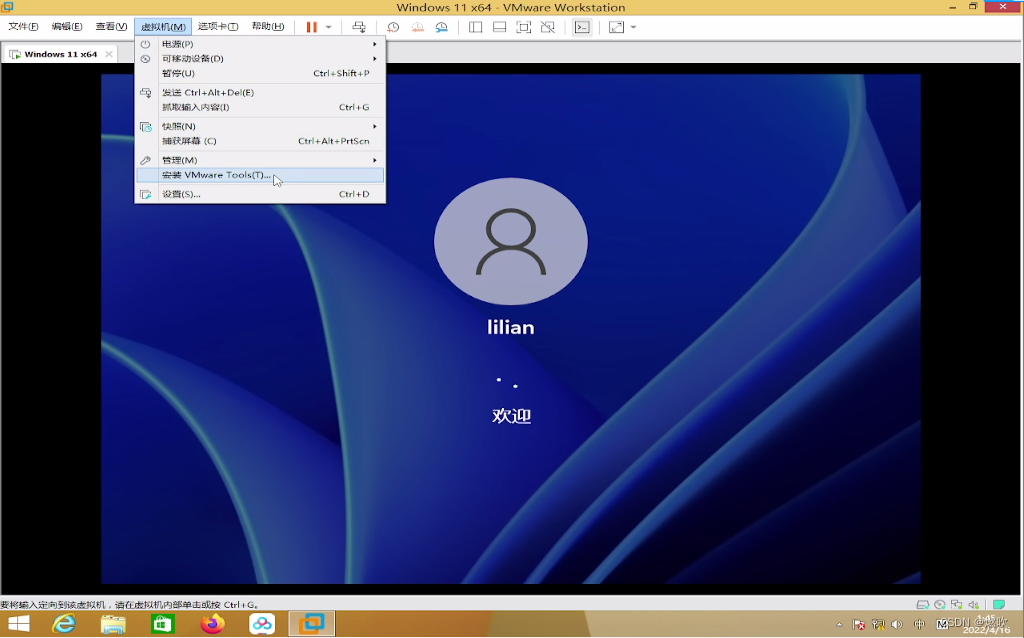Expand the 管理(M) submenu
Screen dimensions: 1024x638
click(x=260, y=160)
